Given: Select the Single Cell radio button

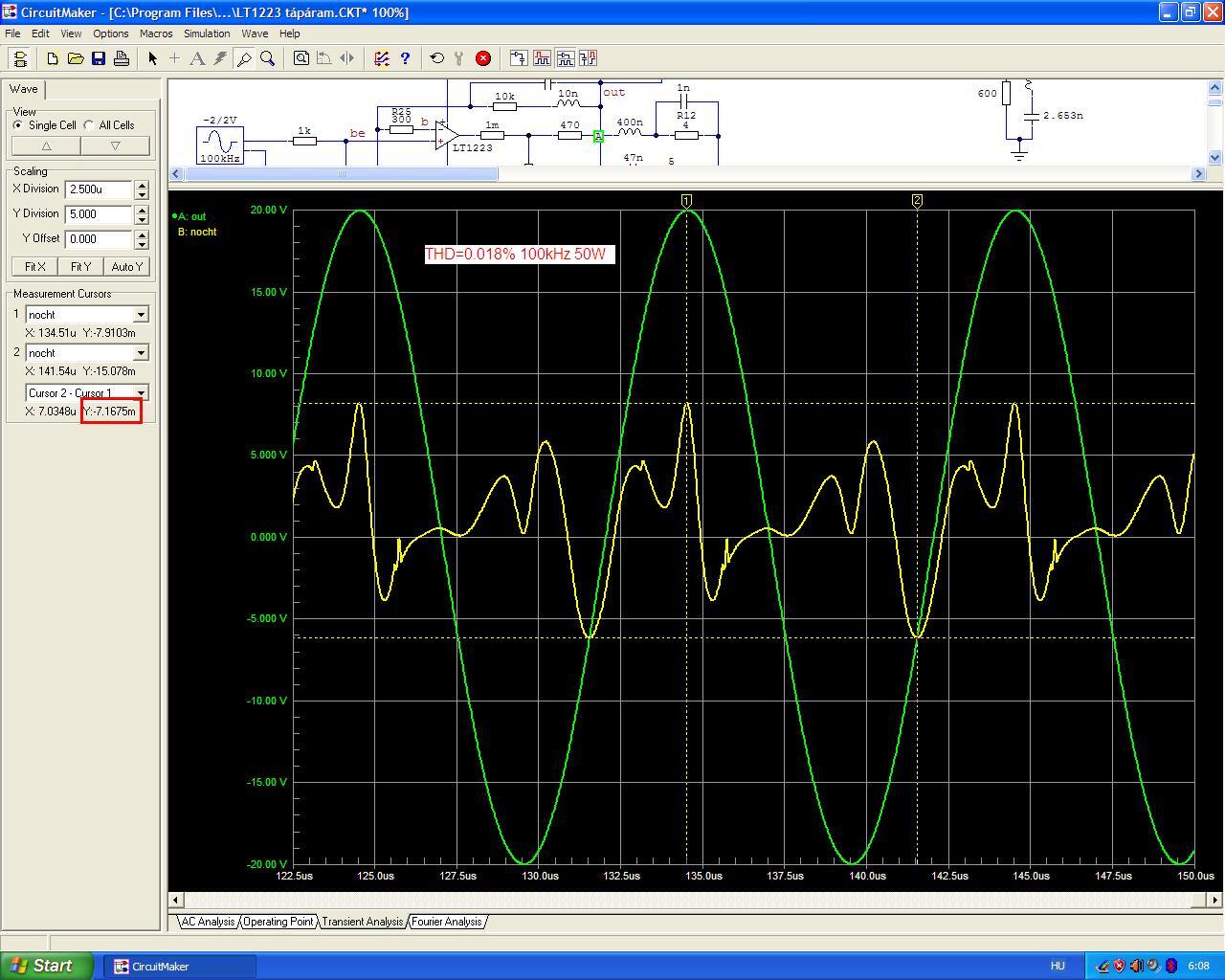Looking at the screenshot, I should point(18,125).
